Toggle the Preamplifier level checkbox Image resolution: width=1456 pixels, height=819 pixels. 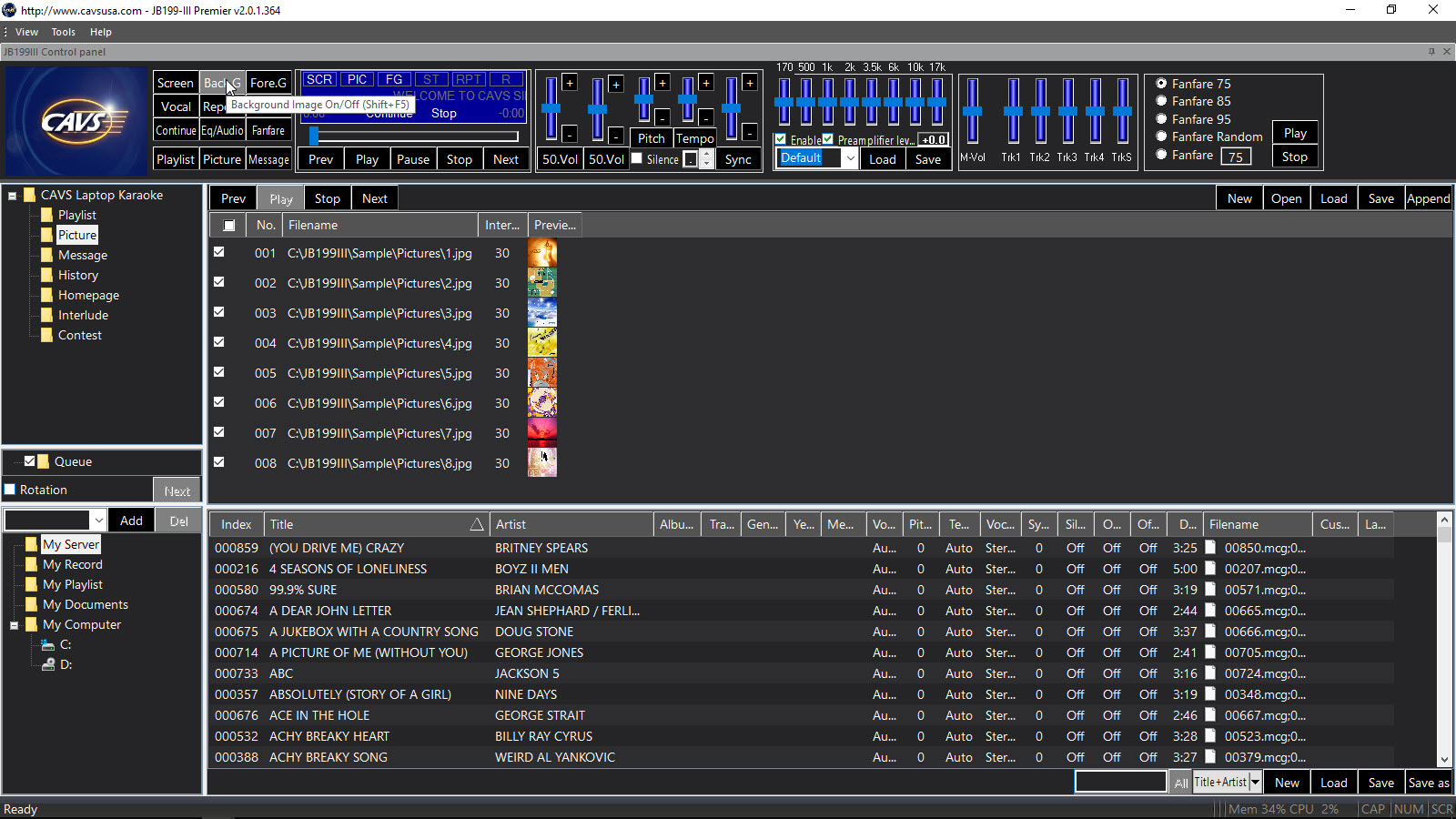tap(828, 139)
